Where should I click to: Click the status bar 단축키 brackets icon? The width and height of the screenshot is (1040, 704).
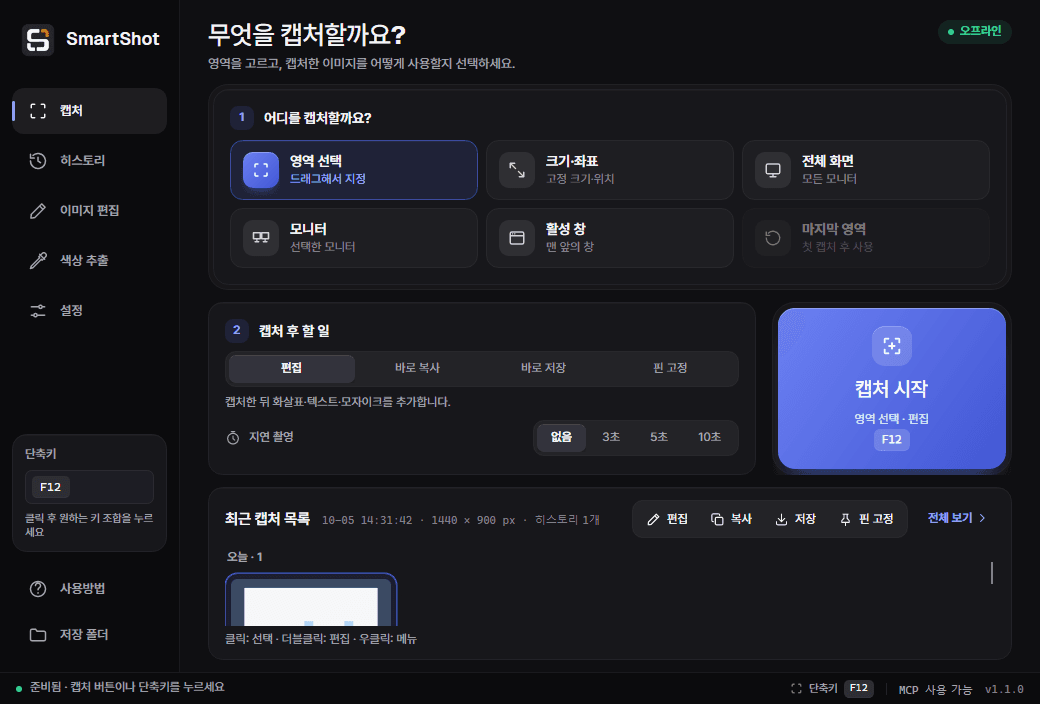[797, 689]
